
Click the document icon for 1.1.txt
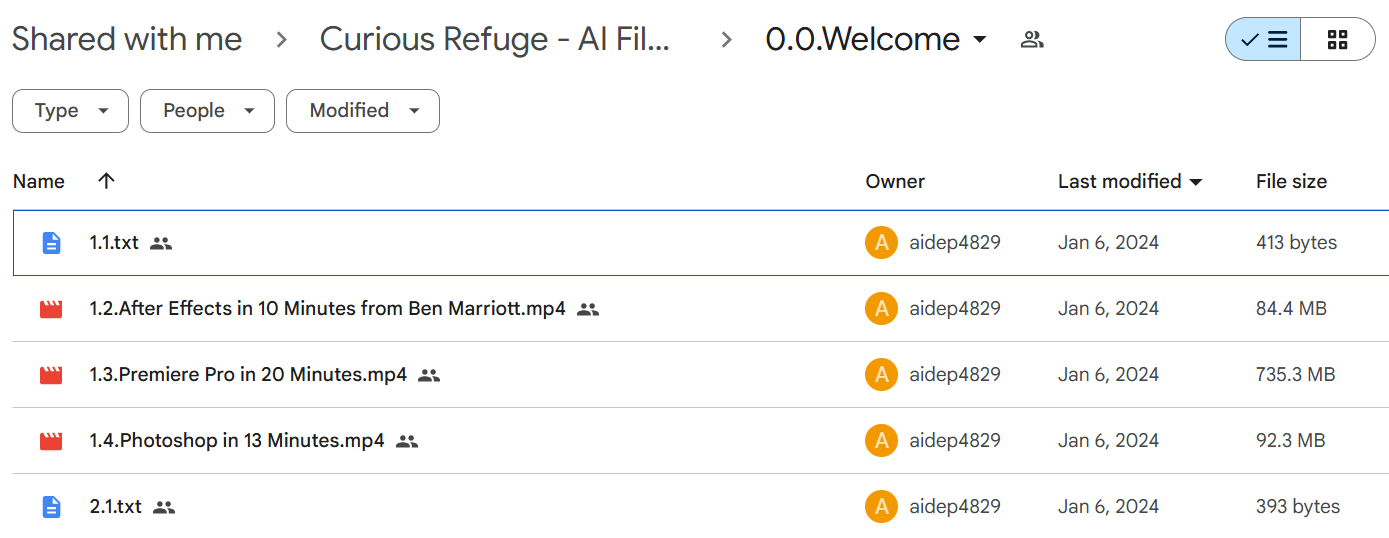click(51, 243)
